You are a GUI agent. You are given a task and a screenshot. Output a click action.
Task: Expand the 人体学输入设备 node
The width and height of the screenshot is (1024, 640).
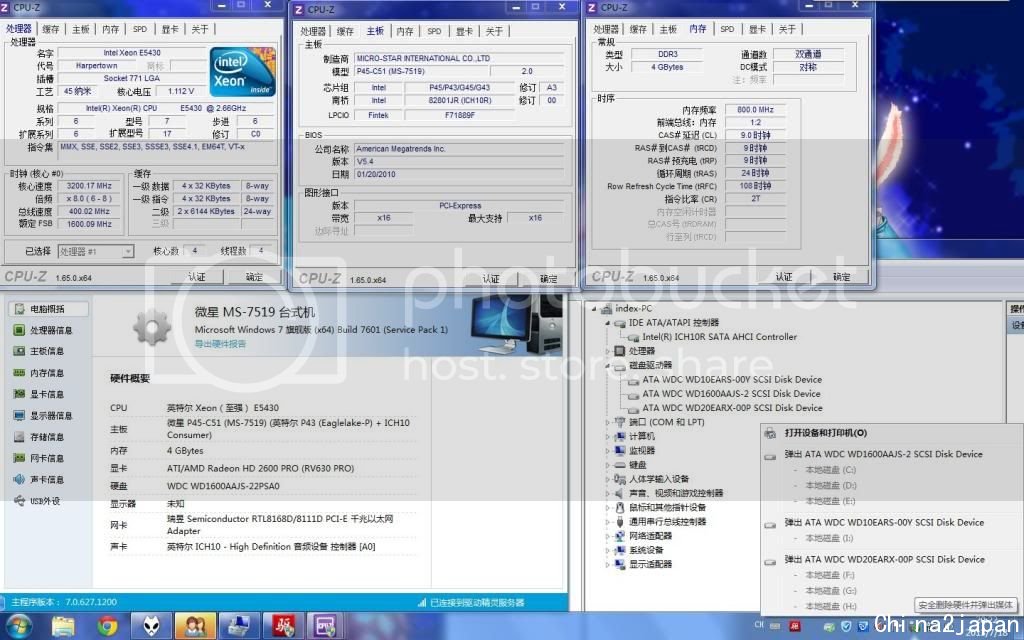point(607,479)
